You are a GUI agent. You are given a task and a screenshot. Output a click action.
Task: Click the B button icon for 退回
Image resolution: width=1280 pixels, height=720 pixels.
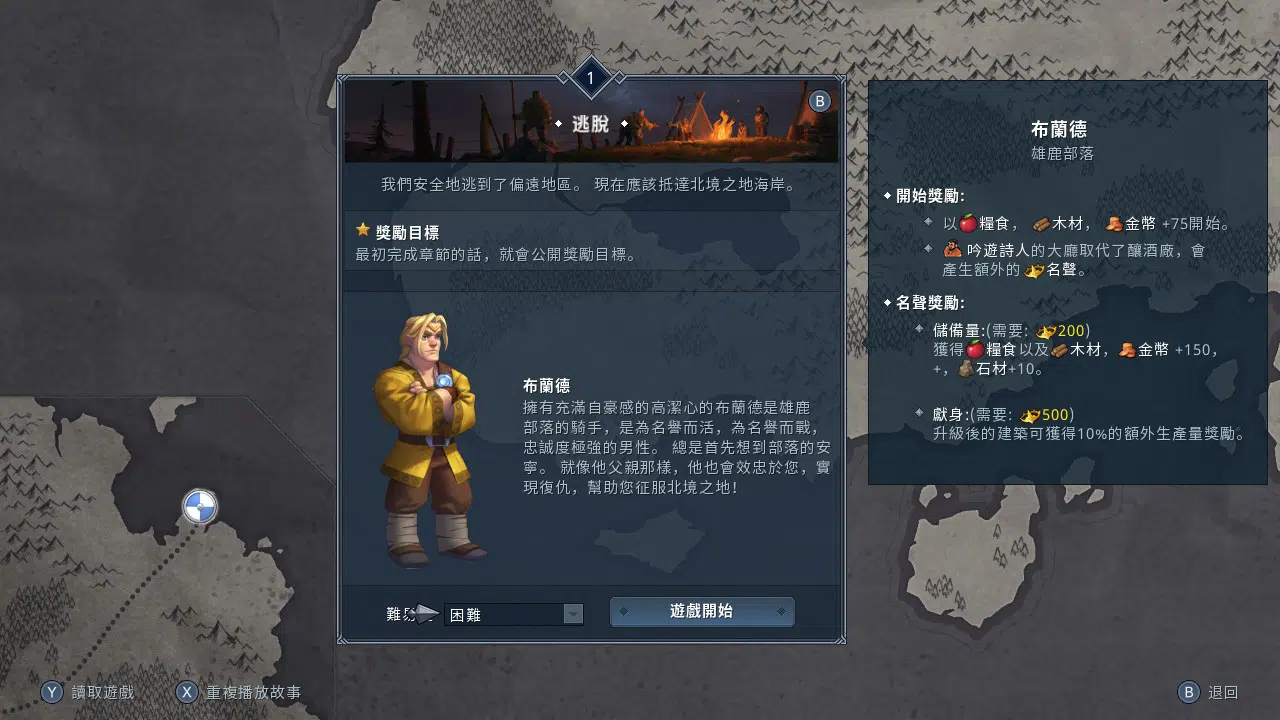(x=1189, y=692)
